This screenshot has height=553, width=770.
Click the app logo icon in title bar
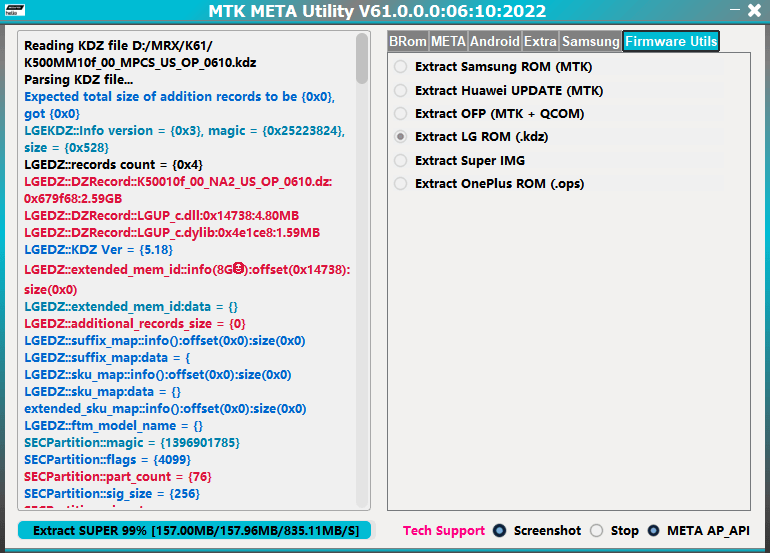pyautogui.click(x=15, y=10)
